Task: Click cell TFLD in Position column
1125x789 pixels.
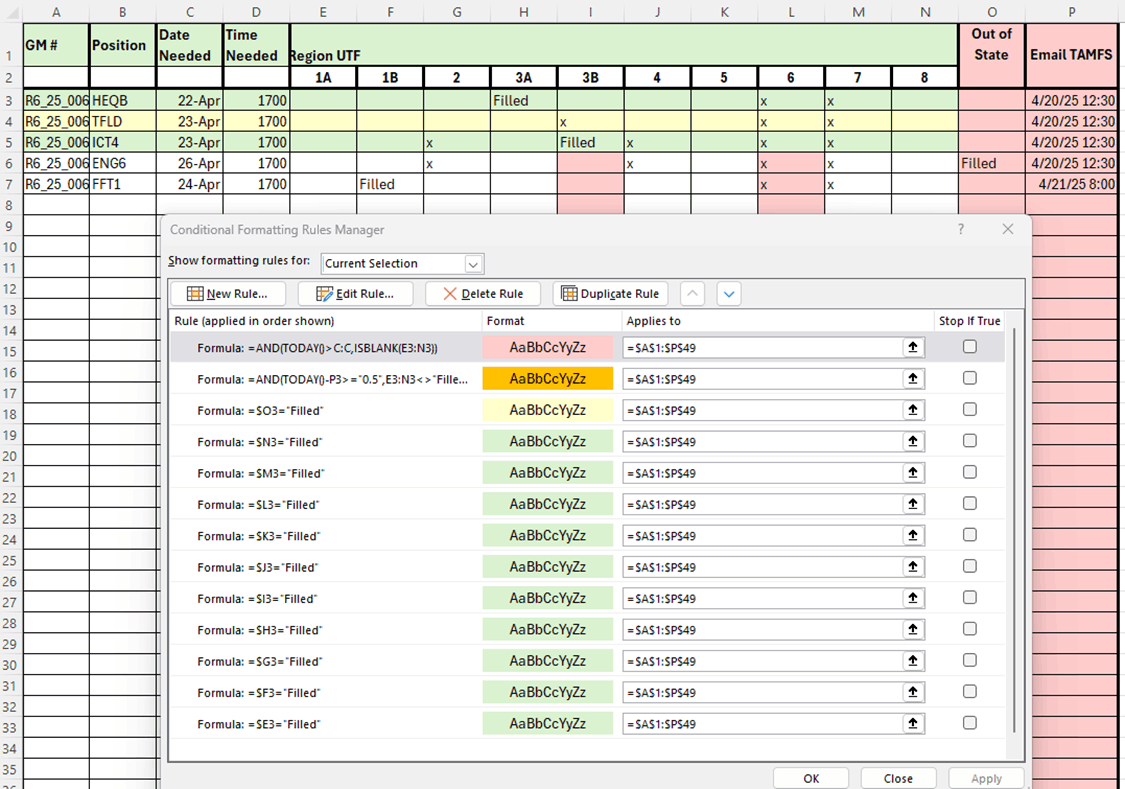Action: 123,121
